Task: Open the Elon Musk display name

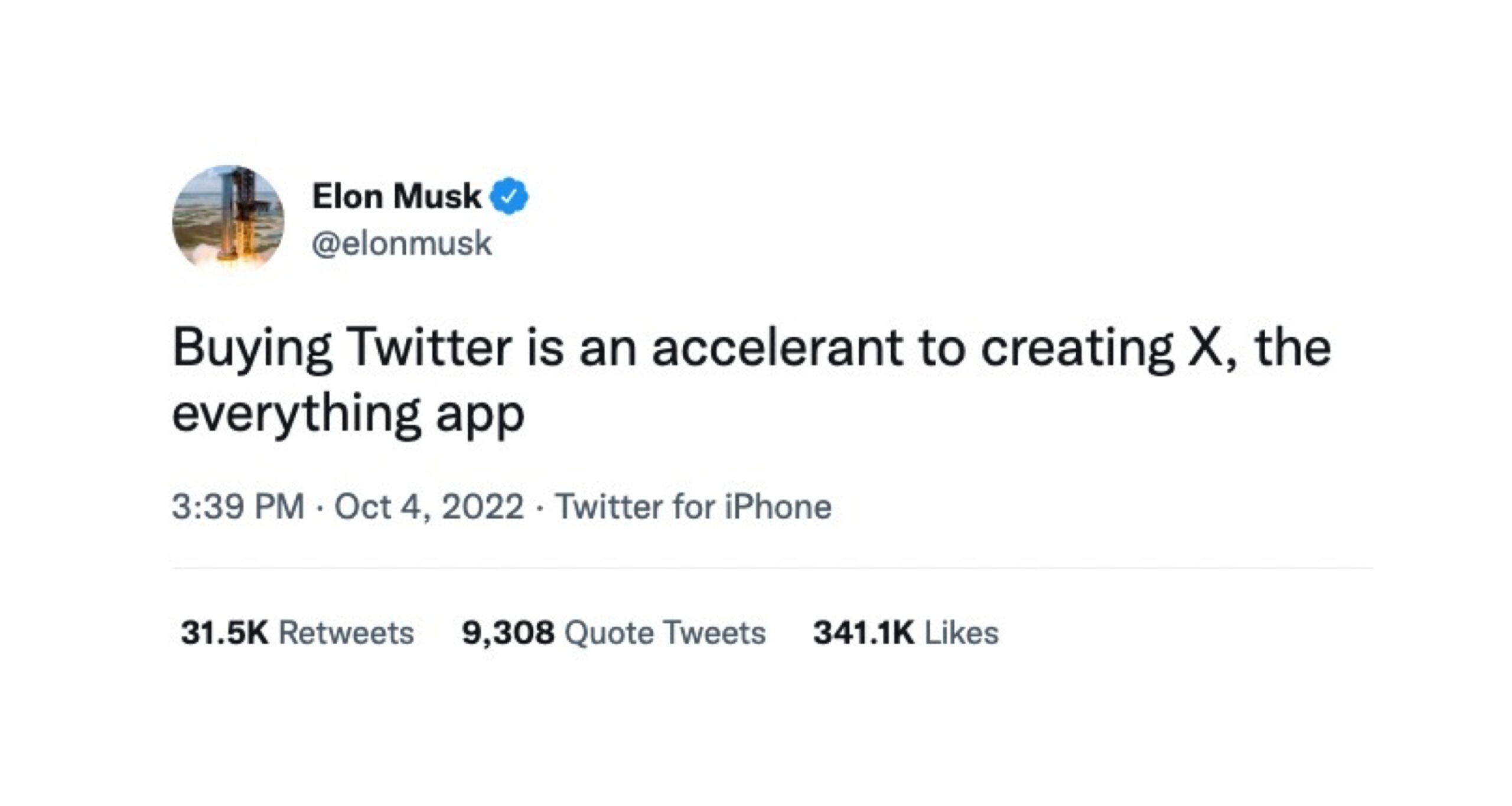Action: [396, 197]
